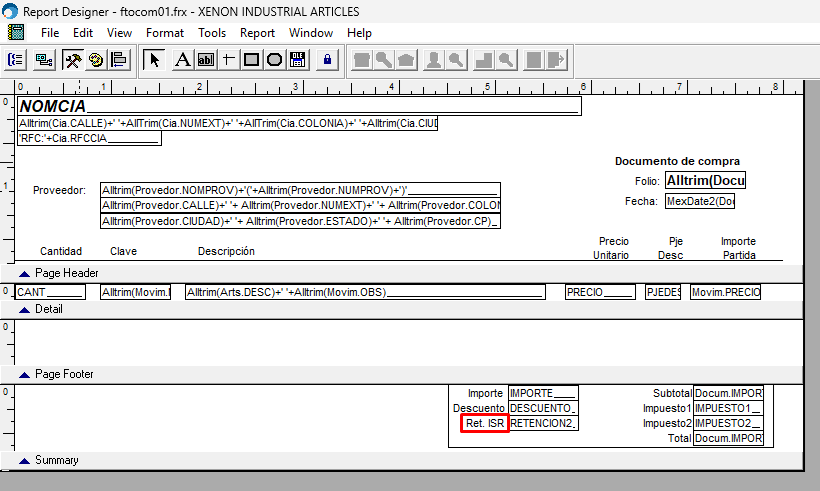Select the Alltrim(Provedor.CALLE) field

point(300,205)
